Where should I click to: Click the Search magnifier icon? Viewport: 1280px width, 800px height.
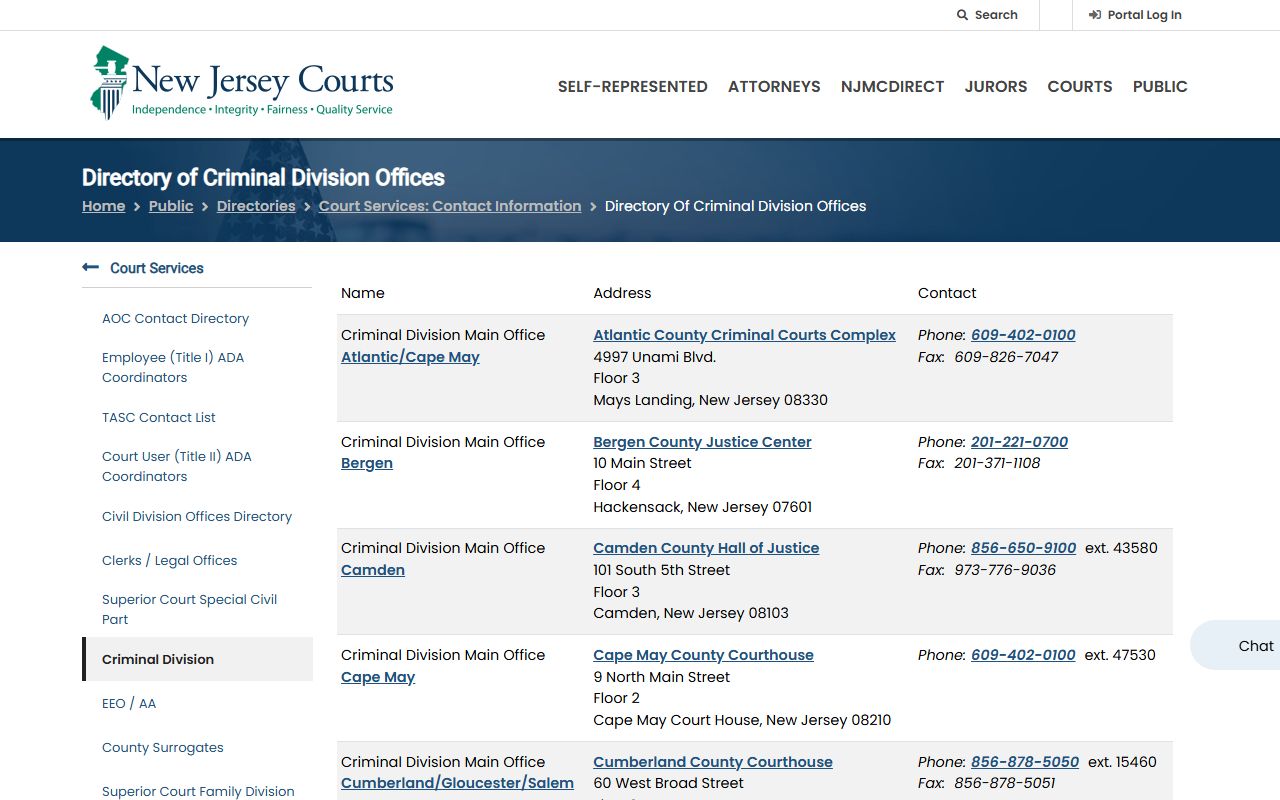(x=962, y=15)
